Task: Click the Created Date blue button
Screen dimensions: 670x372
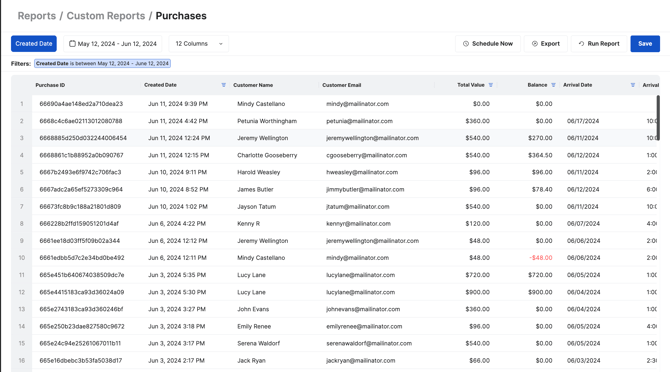Action: [34, 44]
